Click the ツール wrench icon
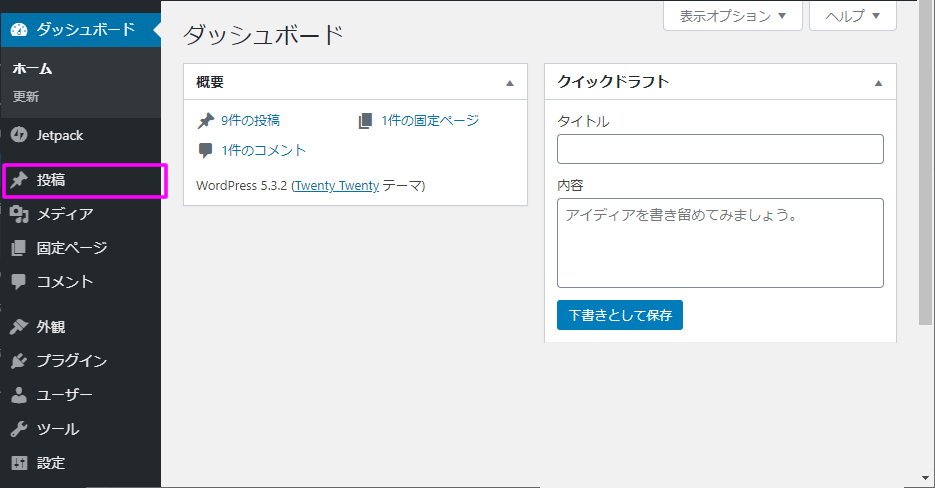 [x=19, y=429]
